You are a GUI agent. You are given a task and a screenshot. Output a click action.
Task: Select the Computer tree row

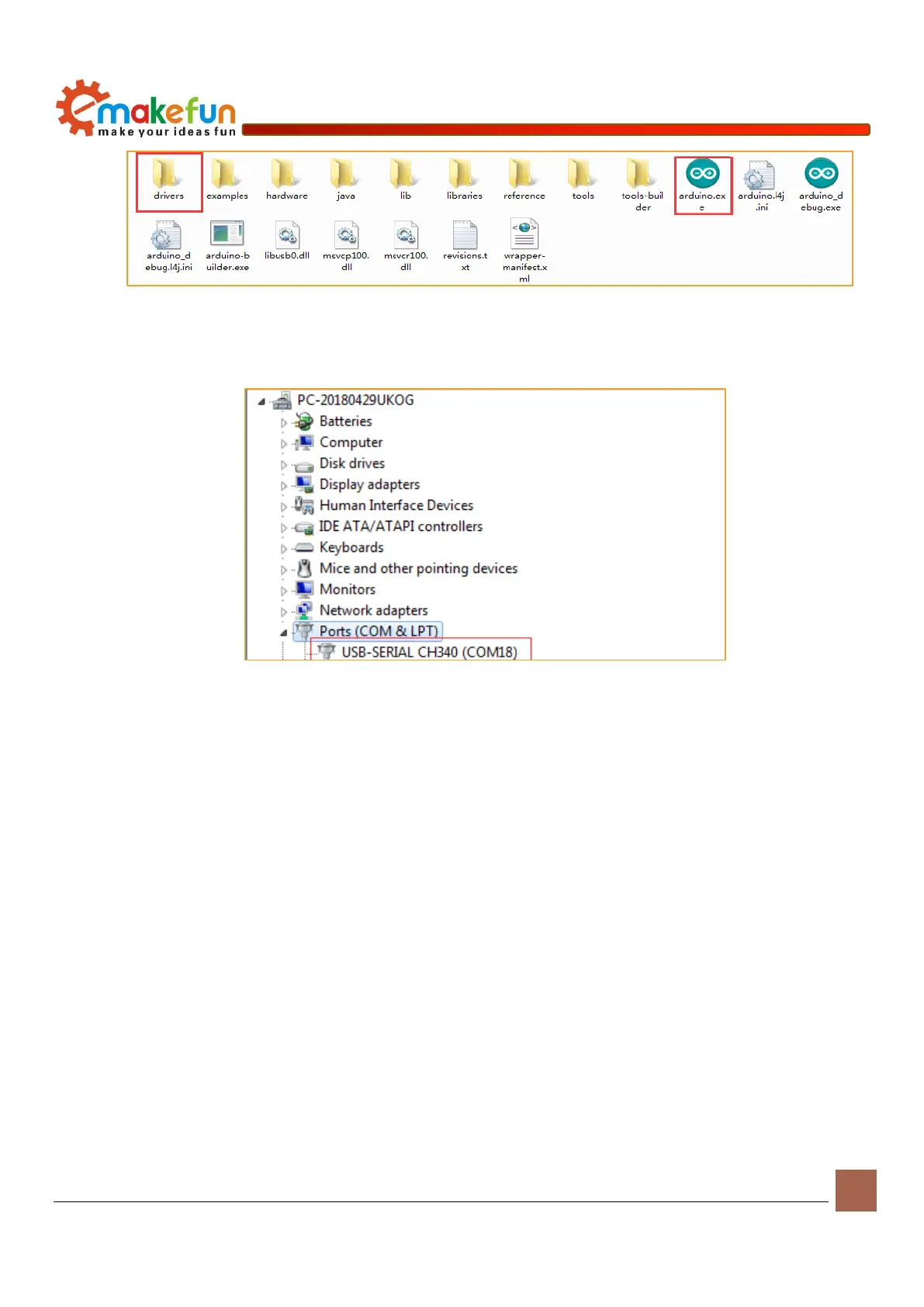[x=351, y=442]
